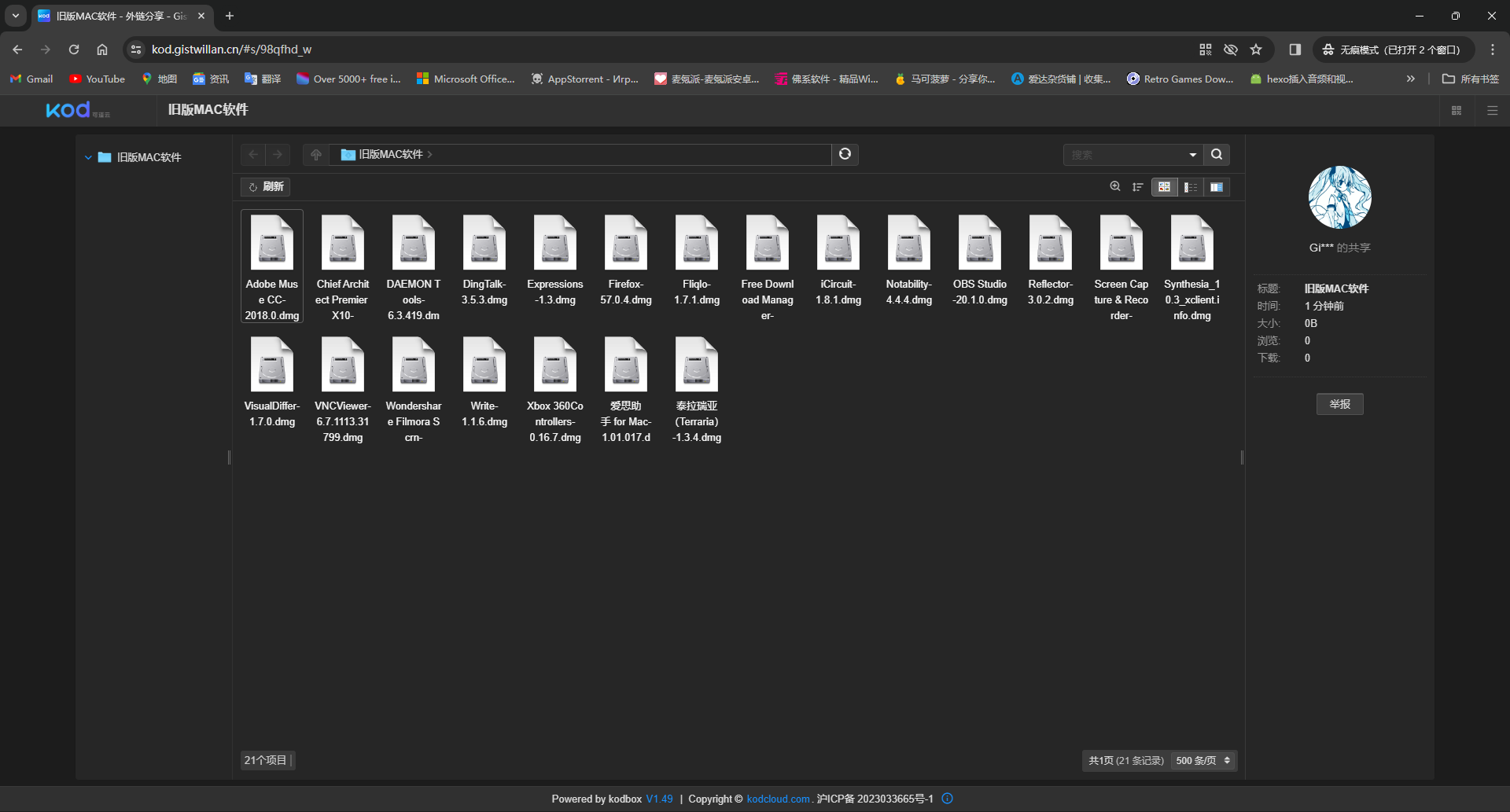This screenshot has width=1510, height=812.
Task: Navigate forward in folder history
Action: [x=278, y=154]
